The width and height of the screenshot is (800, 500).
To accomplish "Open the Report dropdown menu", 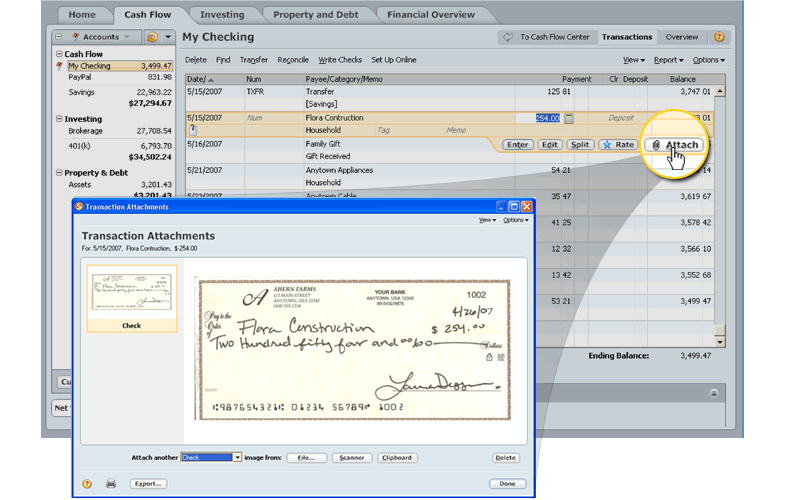I will (667, 60).
